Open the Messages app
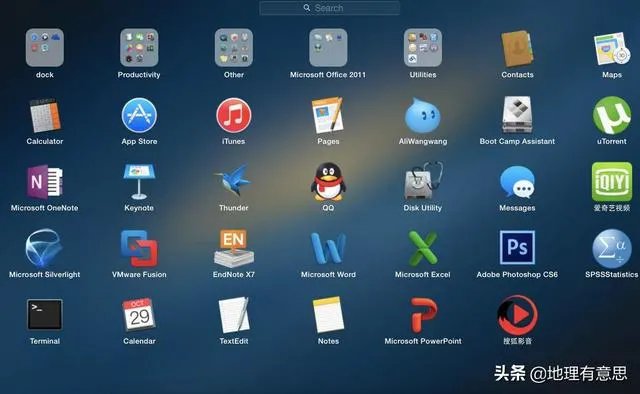 [x=517, y=182]
